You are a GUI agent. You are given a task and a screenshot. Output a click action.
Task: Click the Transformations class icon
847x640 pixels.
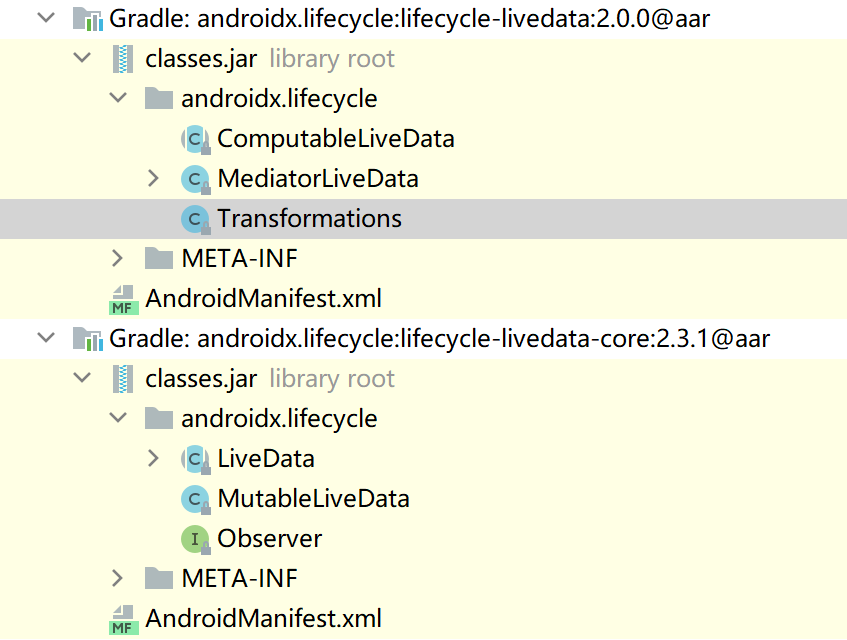pyautogui.click(x=195, y=219)
